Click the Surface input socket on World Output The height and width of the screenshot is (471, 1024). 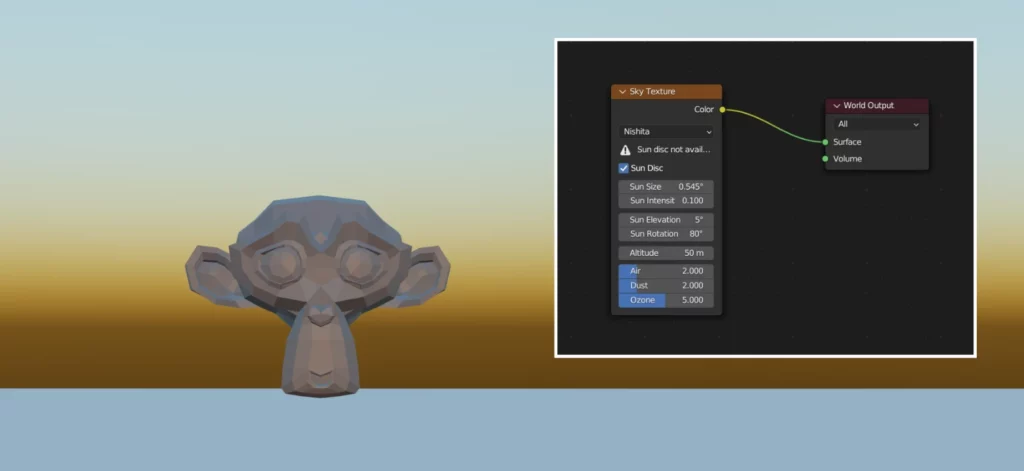pos(825,142)
